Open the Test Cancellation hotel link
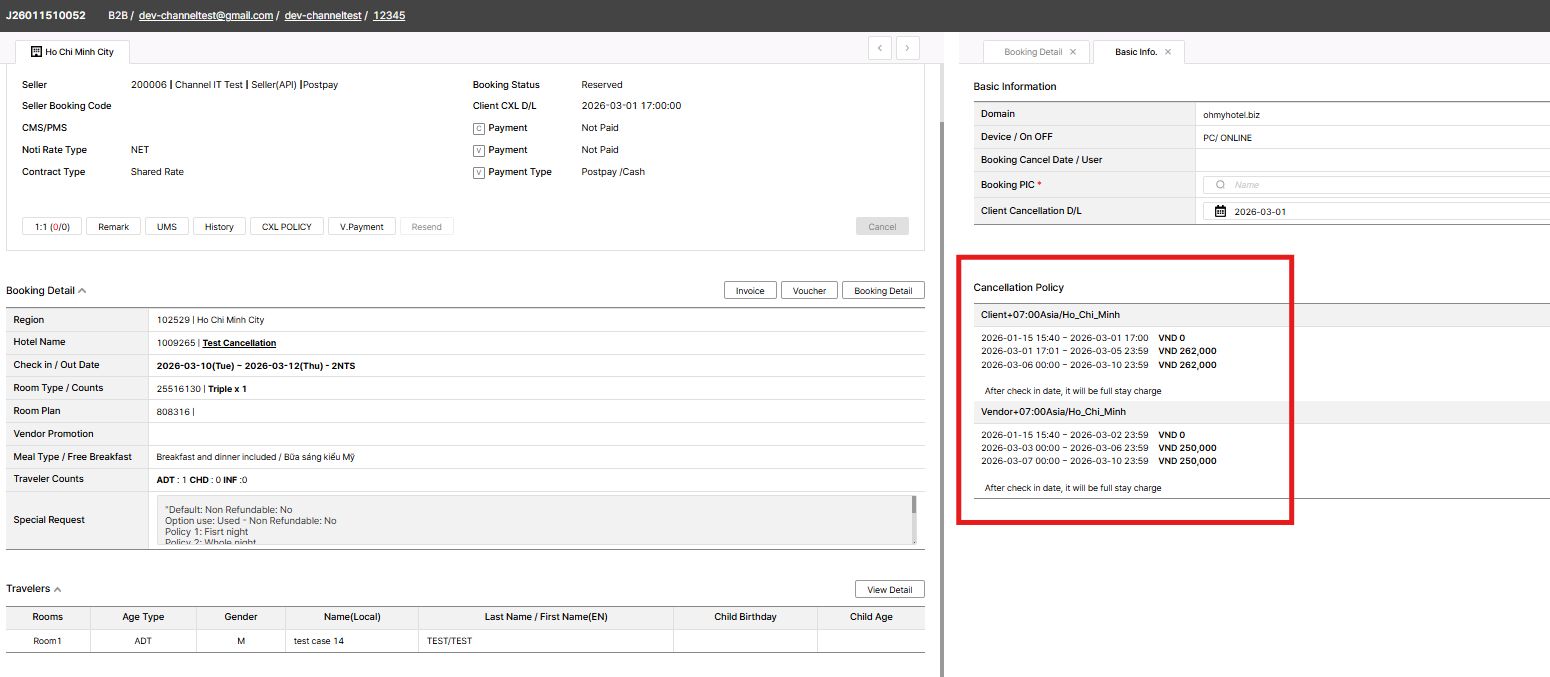The width and height of the screenshot is (1550, 677). (x=239, y=343)
